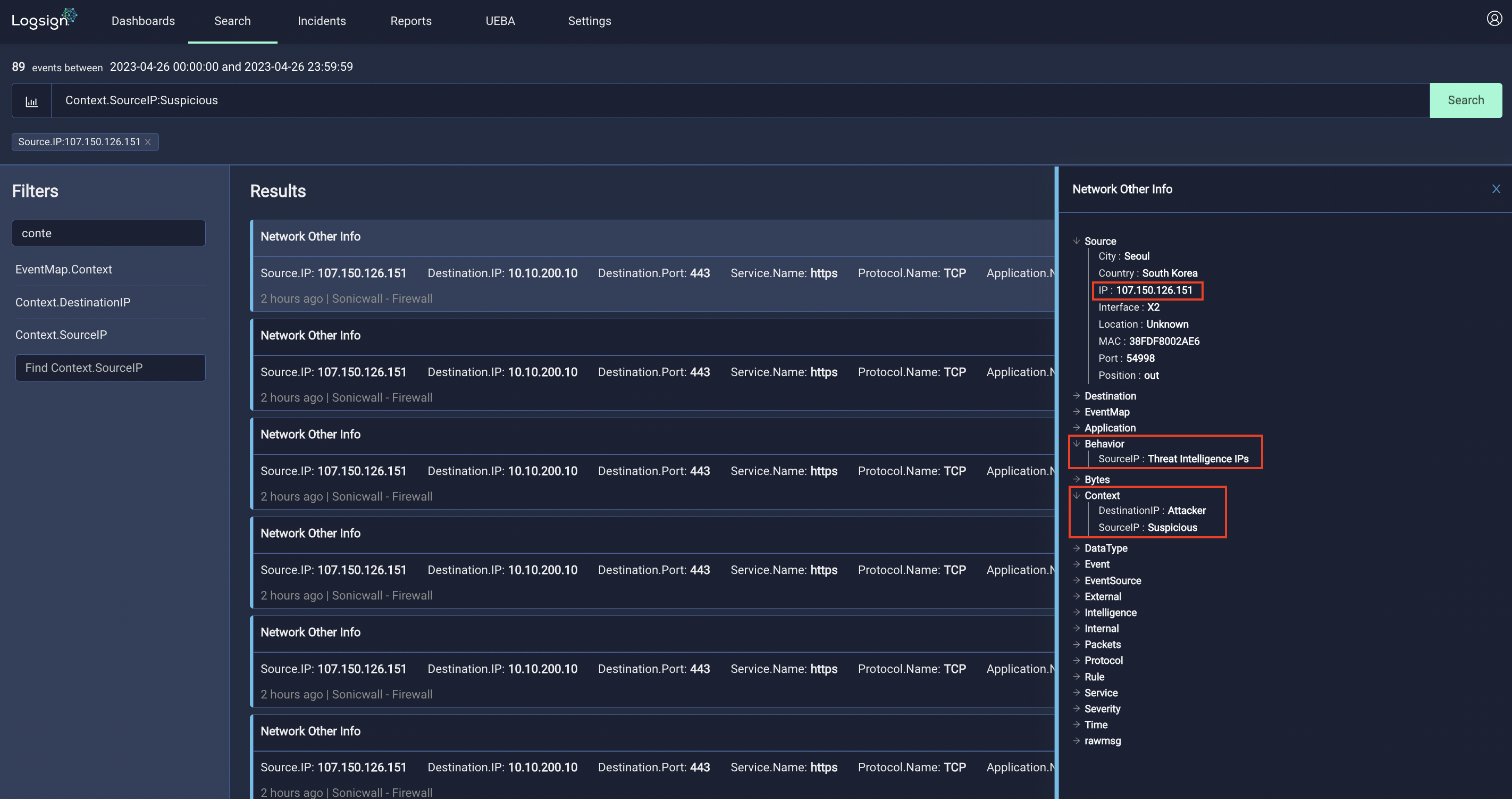Image resolution: width=1512 pixels, height=799 pixels.
Task: Click the MAC value 38FDF8002AE6
Action: 1164,342
